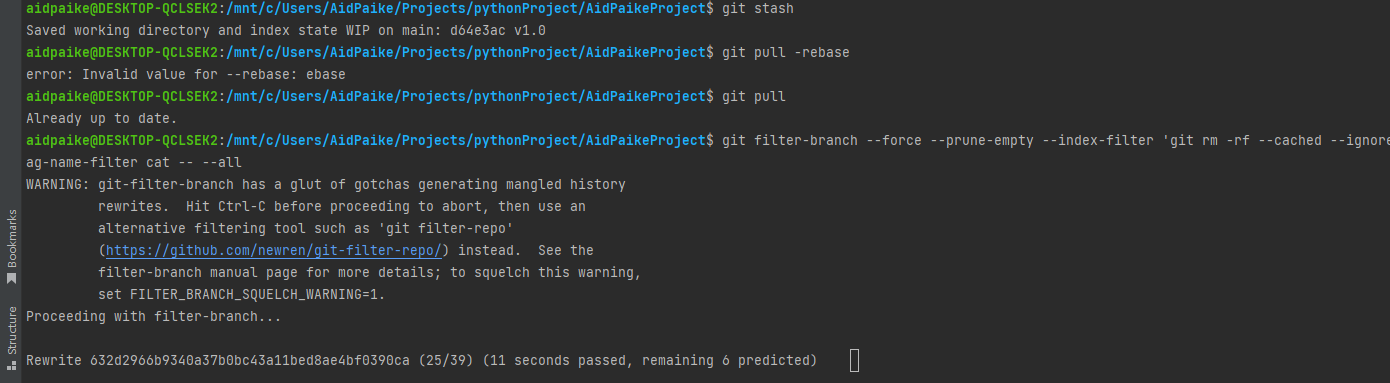
Task: Click the '(25/39)' rewrite counter text
Action: coord(446,360)
